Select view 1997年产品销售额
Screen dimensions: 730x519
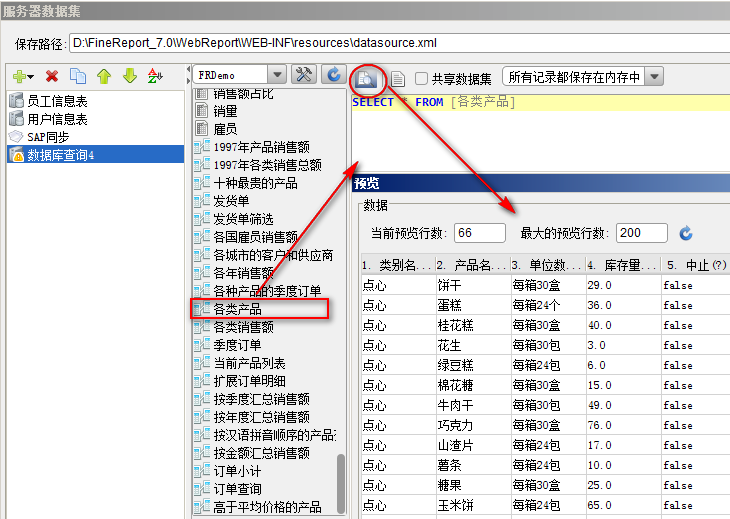[x=265, y=147]
